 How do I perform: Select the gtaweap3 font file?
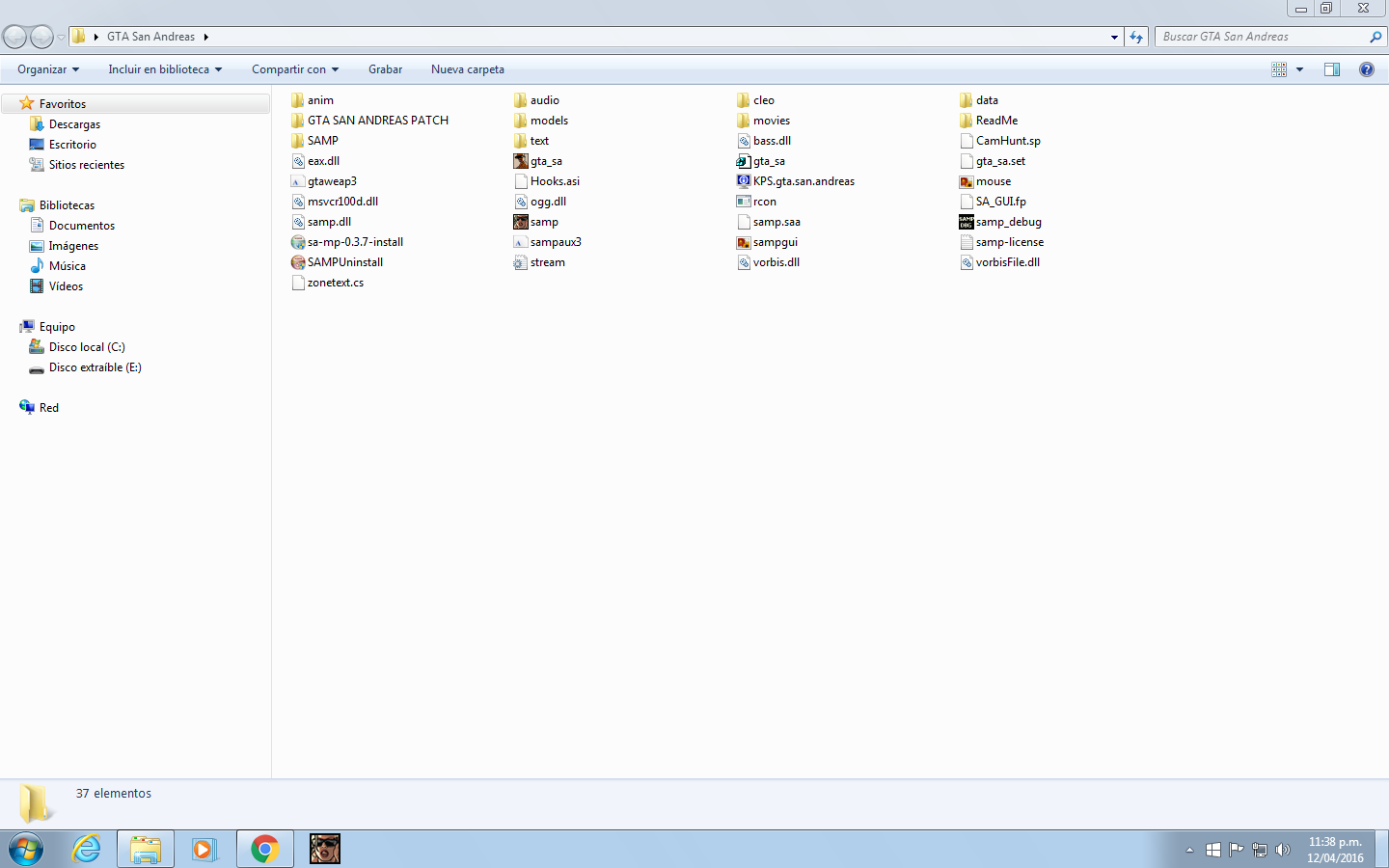(323, 181)
